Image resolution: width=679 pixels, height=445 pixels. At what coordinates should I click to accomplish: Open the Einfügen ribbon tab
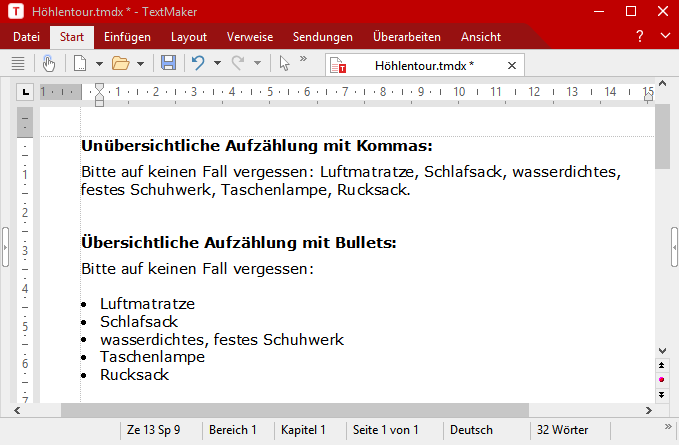click(127, 37)
